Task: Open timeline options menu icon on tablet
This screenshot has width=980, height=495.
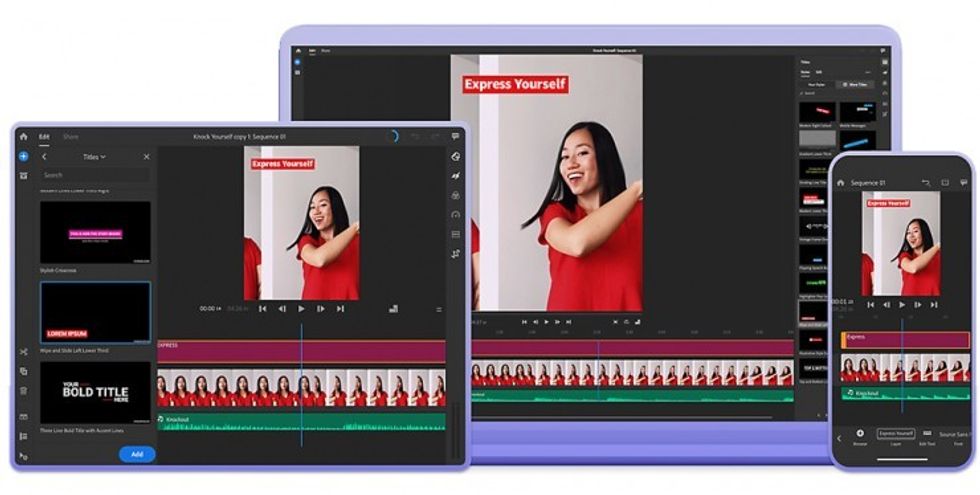Action: pyautogui.click(x=439, y=309)
